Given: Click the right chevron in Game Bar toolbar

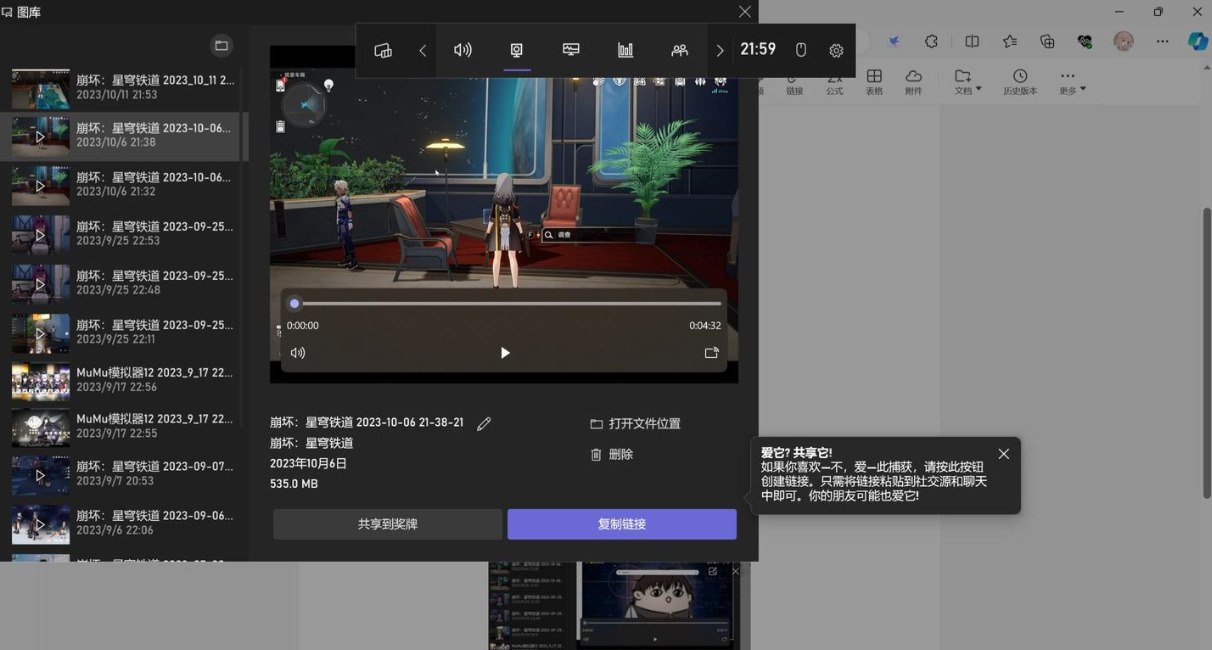Looking at the screenshot, I should (719, 50).
